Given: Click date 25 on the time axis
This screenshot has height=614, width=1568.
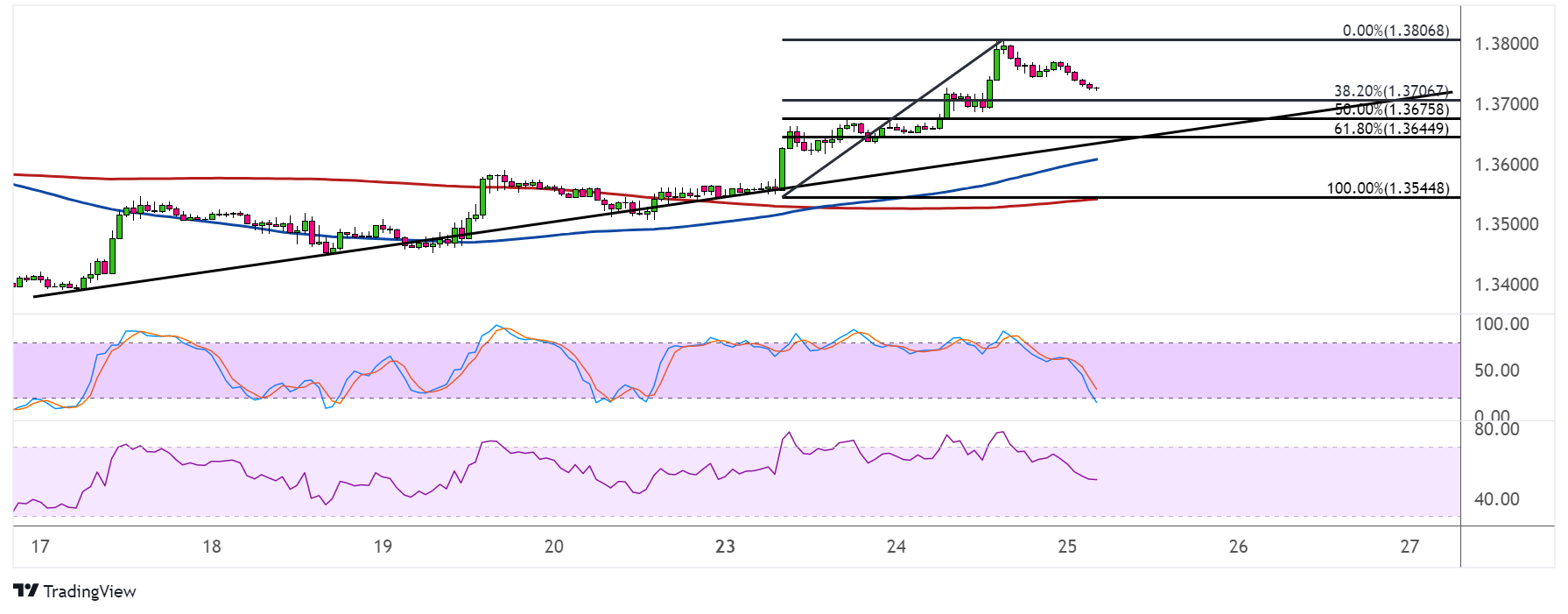Looking at the screenshot, I should pyautogui.click(x=1067, y=547).
